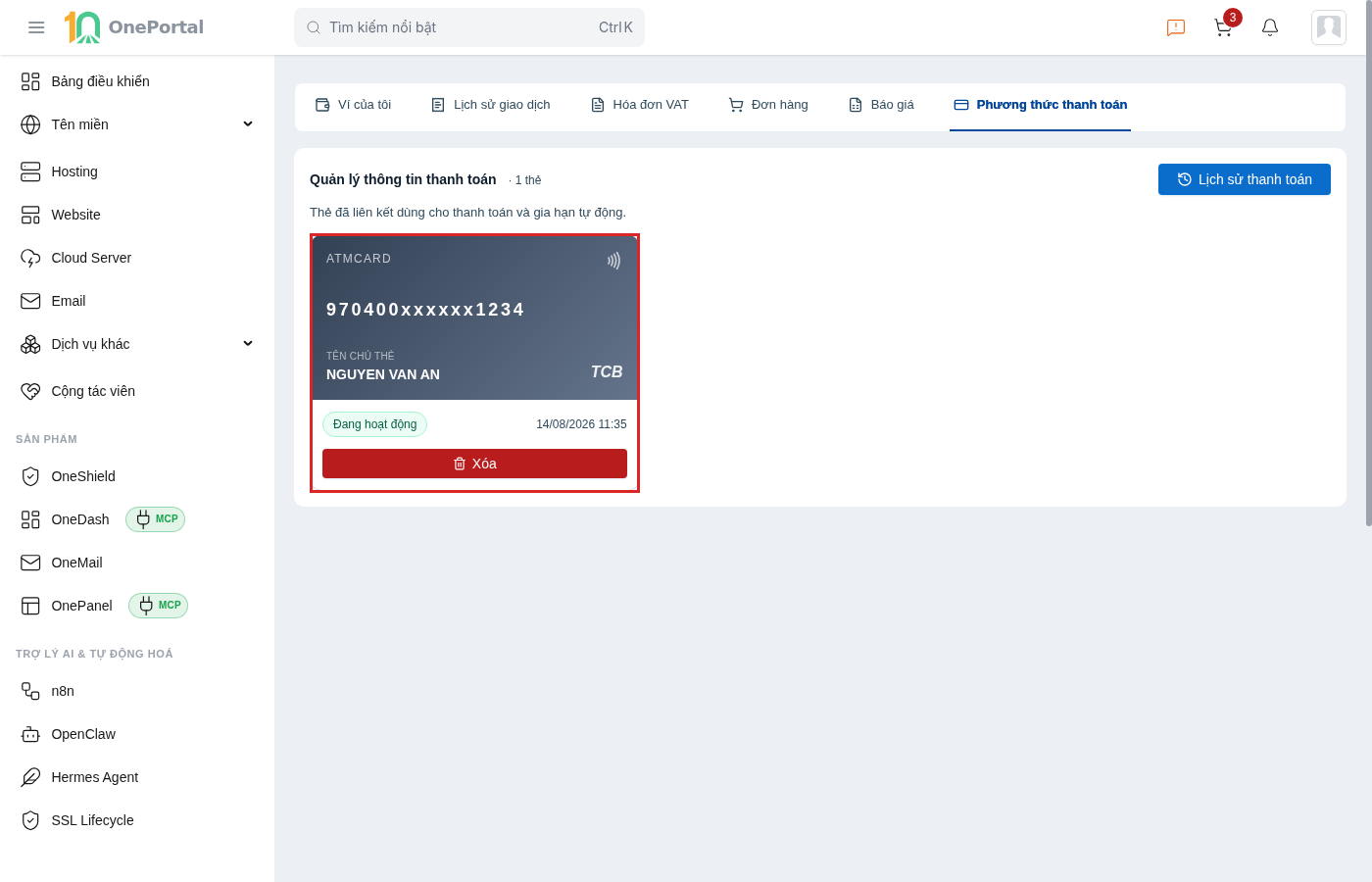Screen dimensions: 1372x882
Task: Click the OneShield shield icon
Action: (30, 476)
